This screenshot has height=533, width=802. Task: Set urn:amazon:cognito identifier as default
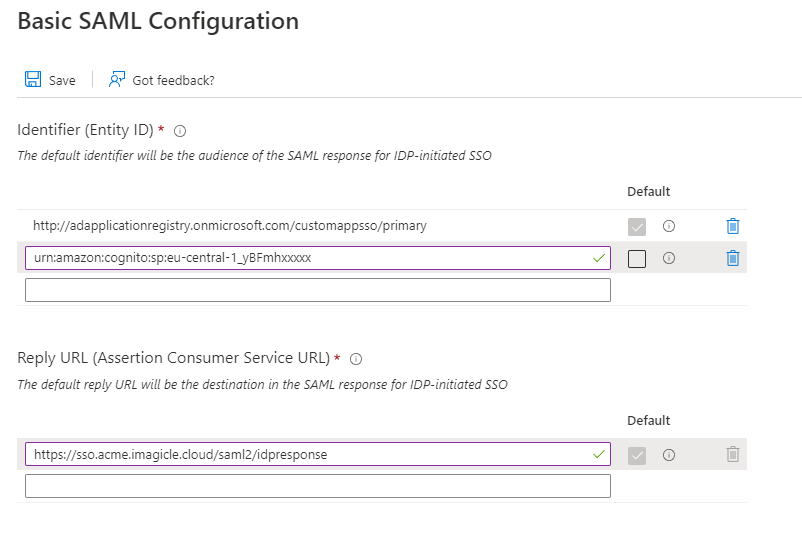[x=637, y=259]
